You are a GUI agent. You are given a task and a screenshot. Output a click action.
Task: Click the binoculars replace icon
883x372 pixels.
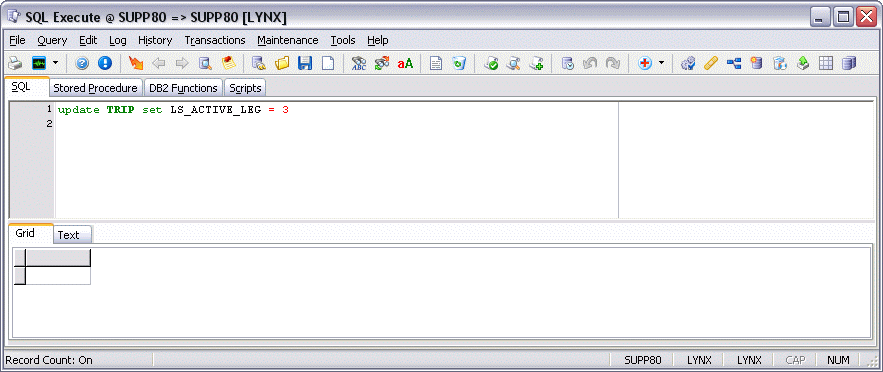pyautogui.click(x=382, y=64)
